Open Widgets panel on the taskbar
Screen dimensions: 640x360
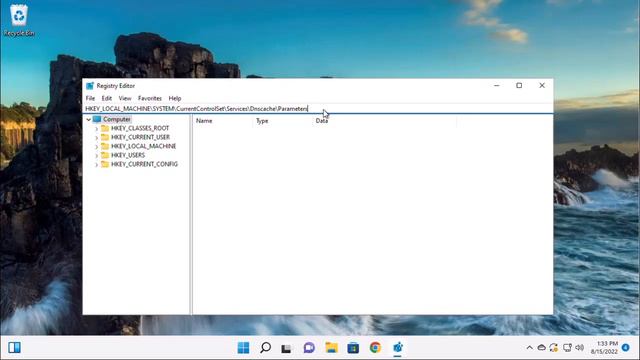click(15, 348)
